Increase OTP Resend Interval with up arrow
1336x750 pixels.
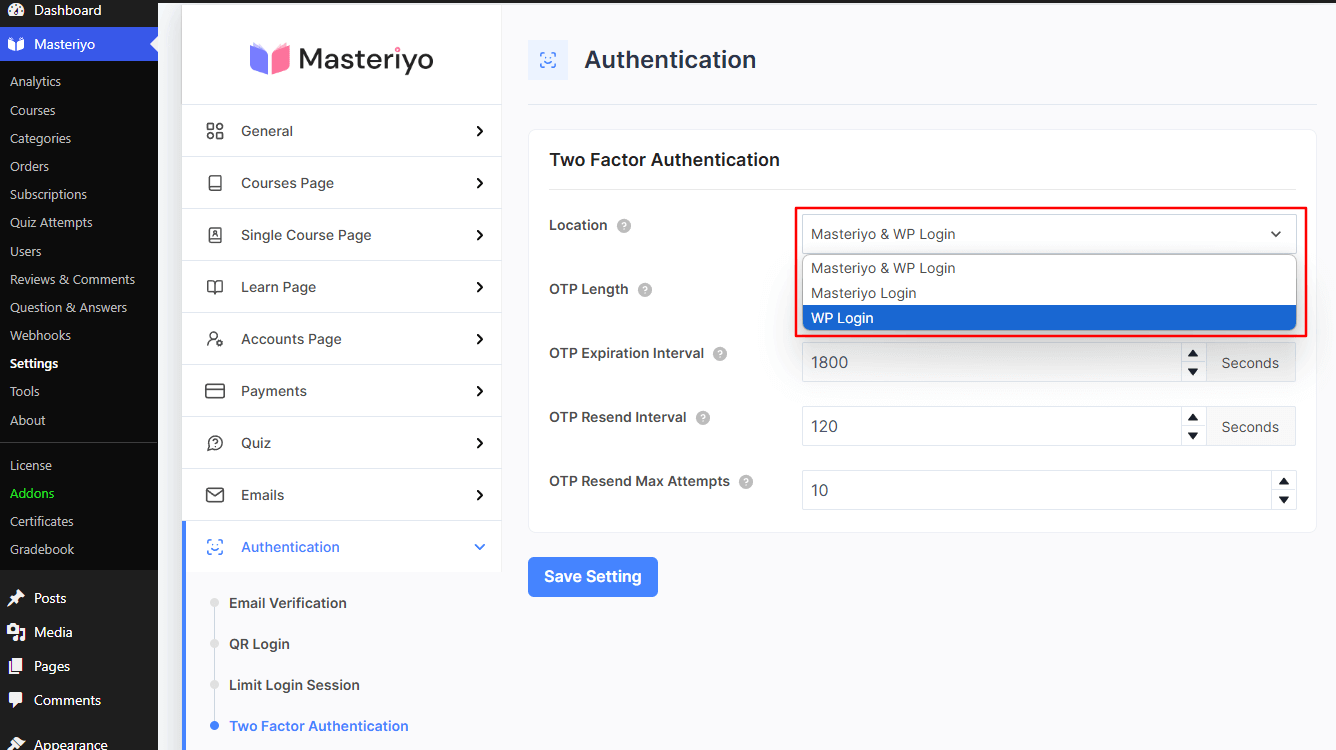(1193, 417)
